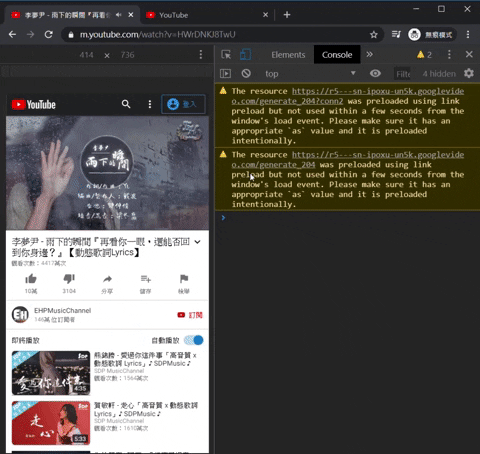Show the console sidebar

225,73
